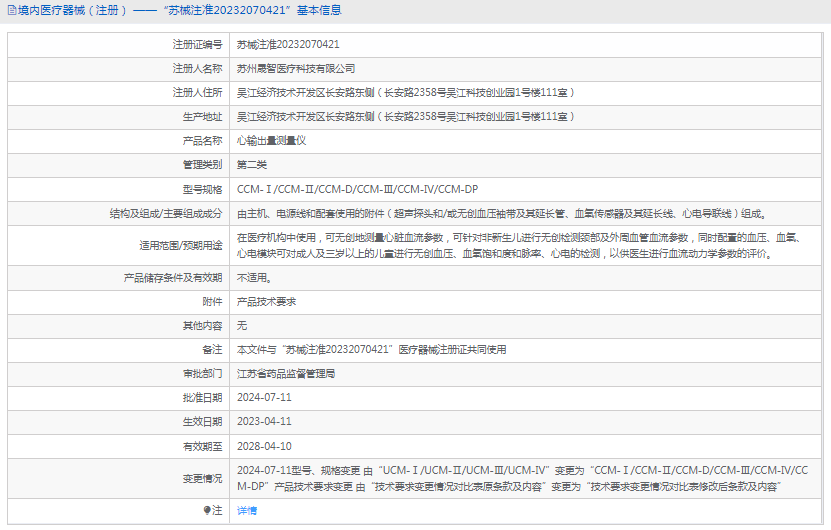Image resolution: width=831 pixels, height=530 pixels.
Task: Select registration number 苏械注准20232070421 in the first row
Action: click(x=288, y=45)
